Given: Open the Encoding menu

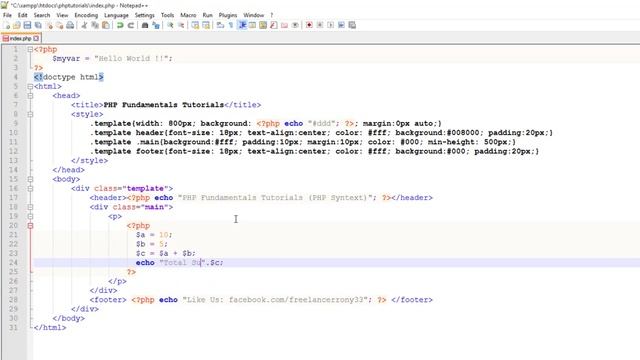Looking at the screenshot, I should [86, 15].
